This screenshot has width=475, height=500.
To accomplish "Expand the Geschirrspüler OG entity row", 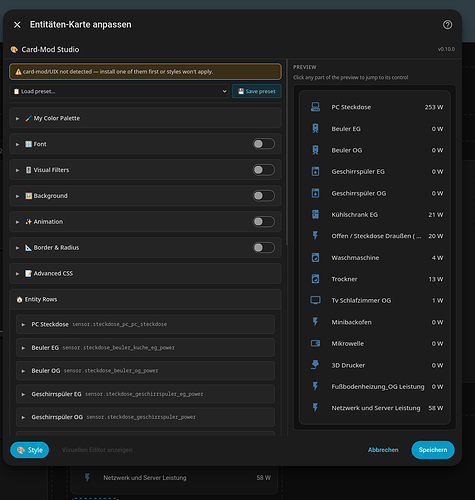I will (x=145, y=417).
